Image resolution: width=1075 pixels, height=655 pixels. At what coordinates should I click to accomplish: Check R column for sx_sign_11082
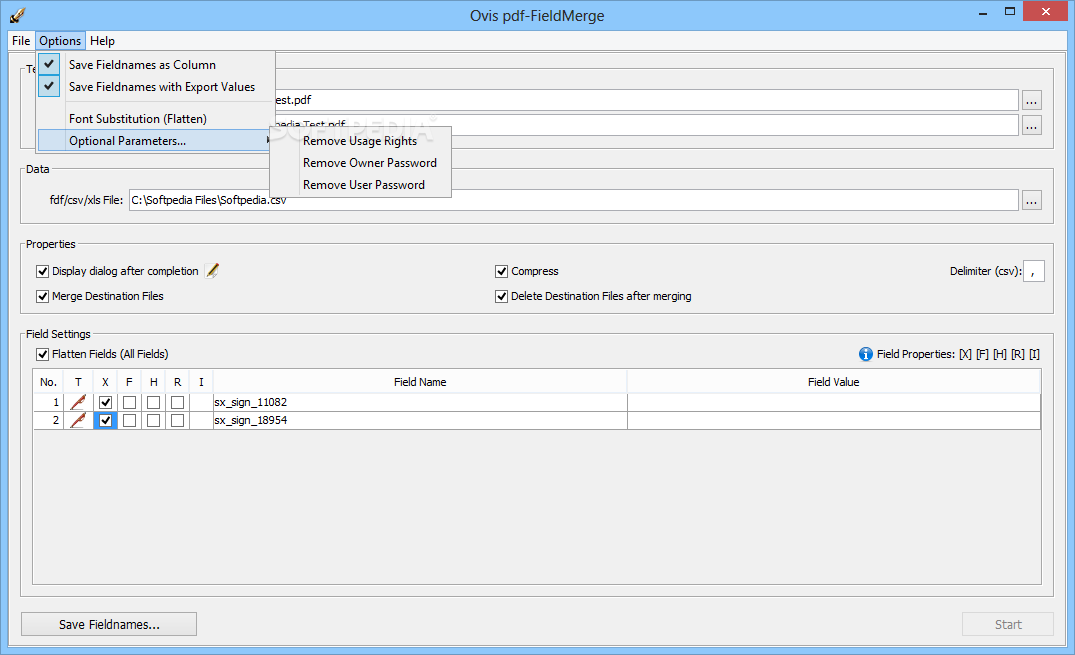(x=178, y=403)
